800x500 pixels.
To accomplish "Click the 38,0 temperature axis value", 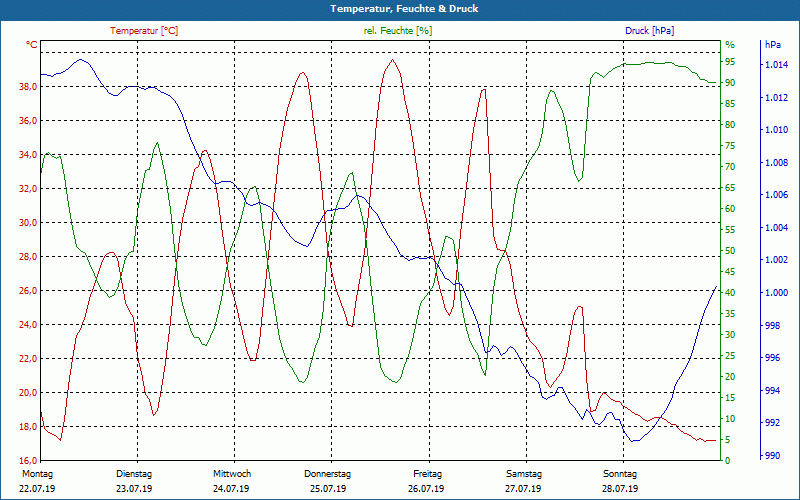I will [x=28, y=87].
